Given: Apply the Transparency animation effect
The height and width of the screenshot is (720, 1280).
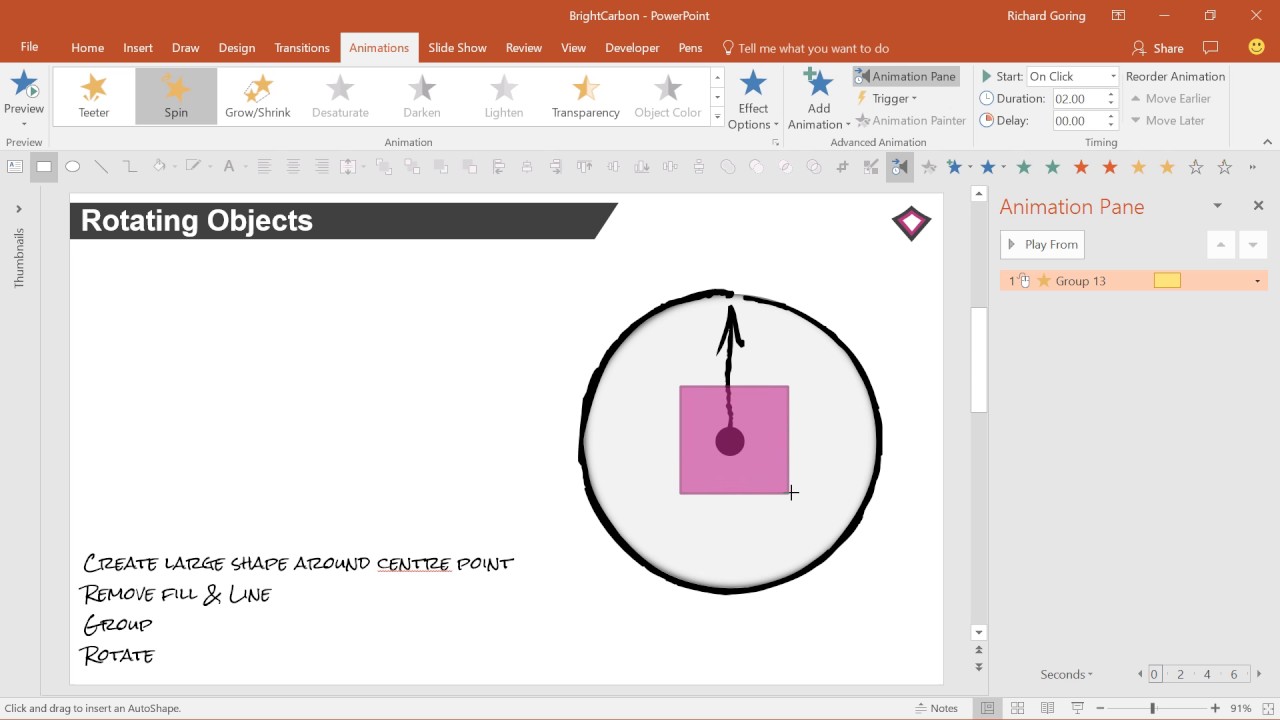Looking at the screenshot, I should coord(586,96).
